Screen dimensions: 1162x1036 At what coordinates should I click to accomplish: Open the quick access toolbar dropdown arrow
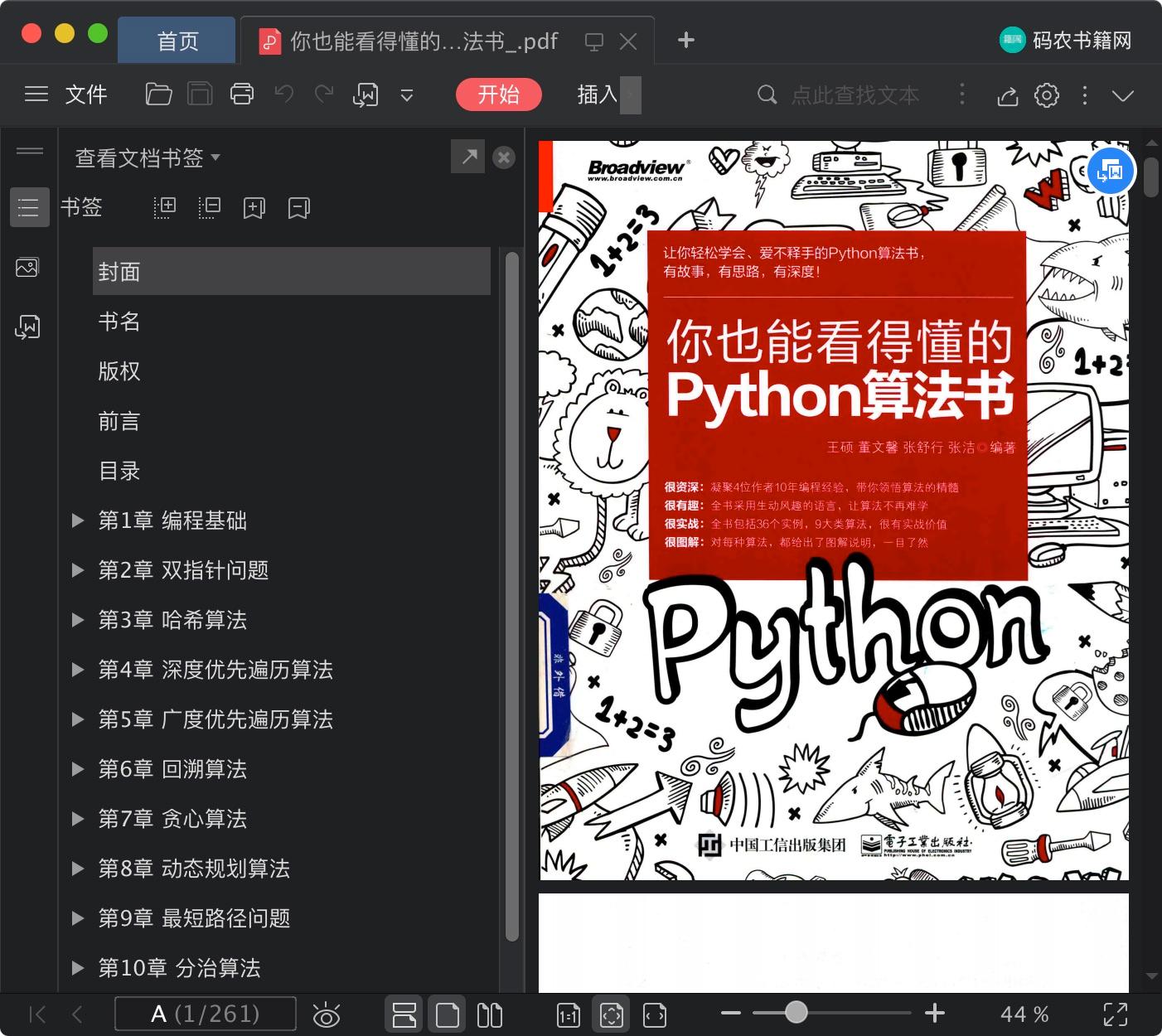pos(407,95)
